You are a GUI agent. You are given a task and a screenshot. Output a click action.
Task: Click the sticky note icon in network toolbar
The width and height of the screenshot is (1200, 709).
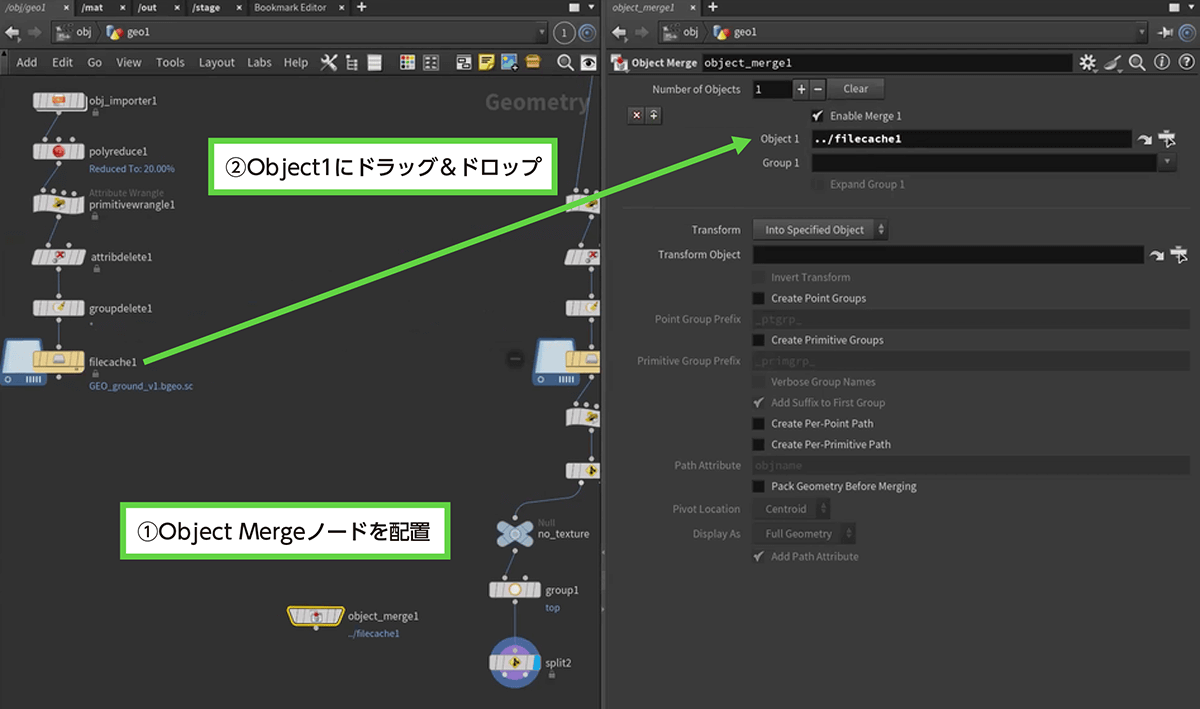(486, 62)
